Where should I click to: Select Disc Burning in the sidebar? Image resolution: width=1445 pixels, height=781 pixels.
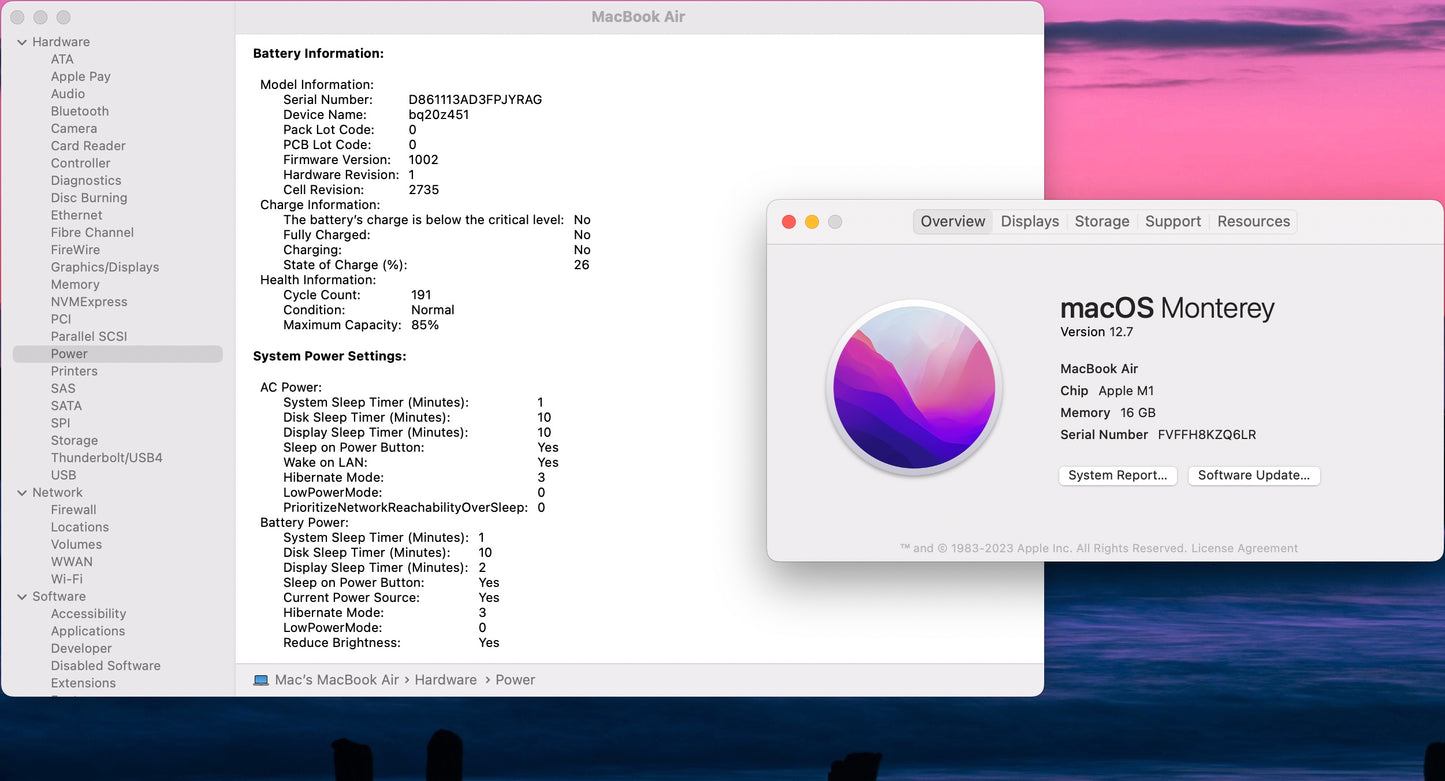pos(89,198)
